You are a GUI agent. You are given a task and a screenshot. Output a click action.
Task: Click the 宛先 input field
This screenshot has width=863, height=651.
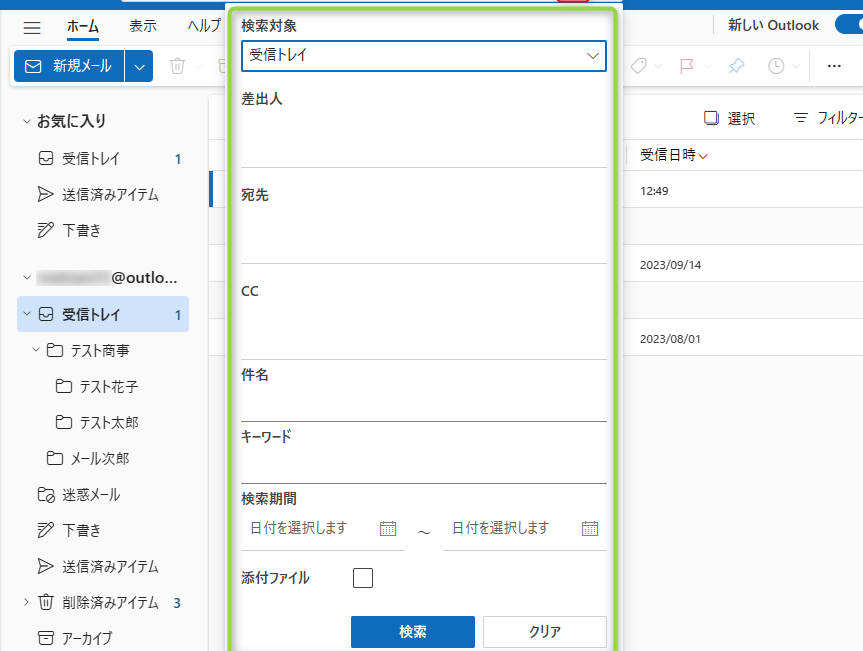pyautogui.click(x=424, y=234)
